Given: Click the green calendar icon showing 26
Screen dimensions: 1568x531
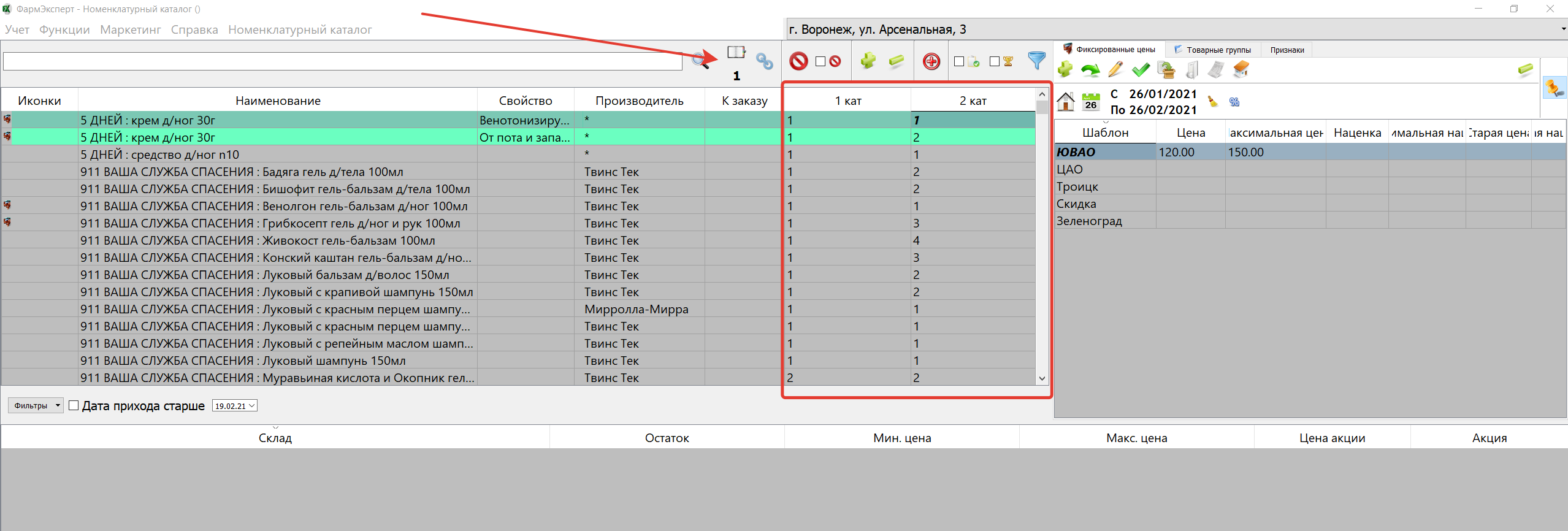Looking at the screenshot, I should 1091,101.
